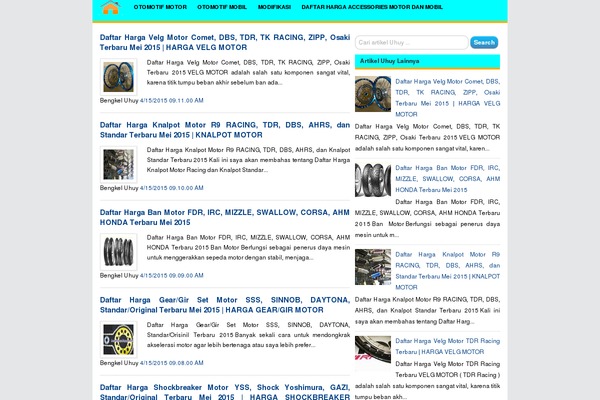Viewport: 600px width, 400px height.
Task: Click sidebar knalpot exhaust thumbnail
Action: (x=373, y=267)
